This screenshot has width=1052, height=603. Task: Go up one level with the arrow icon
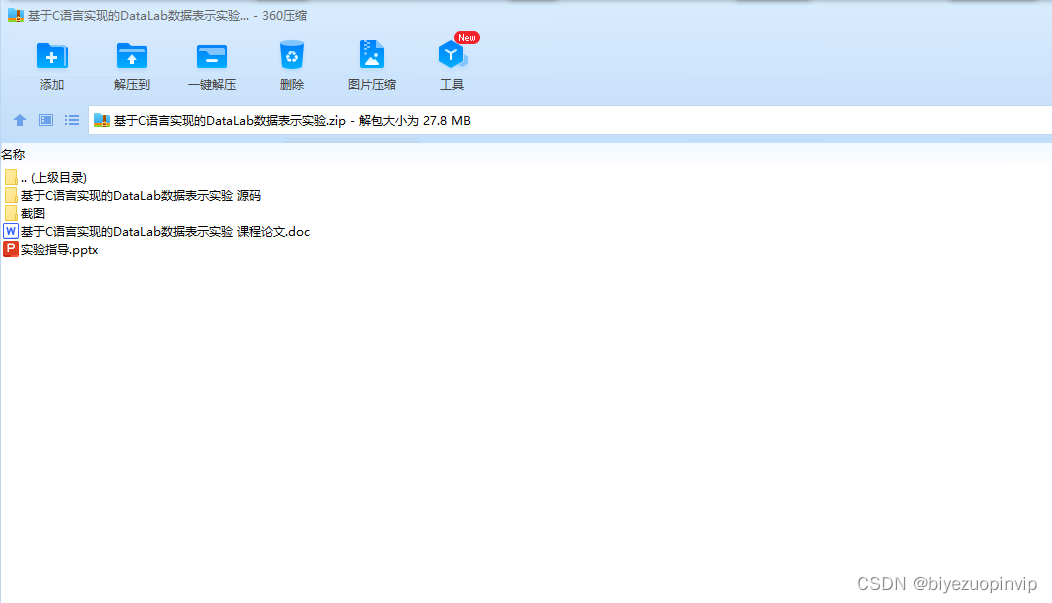tap(19, 120)
